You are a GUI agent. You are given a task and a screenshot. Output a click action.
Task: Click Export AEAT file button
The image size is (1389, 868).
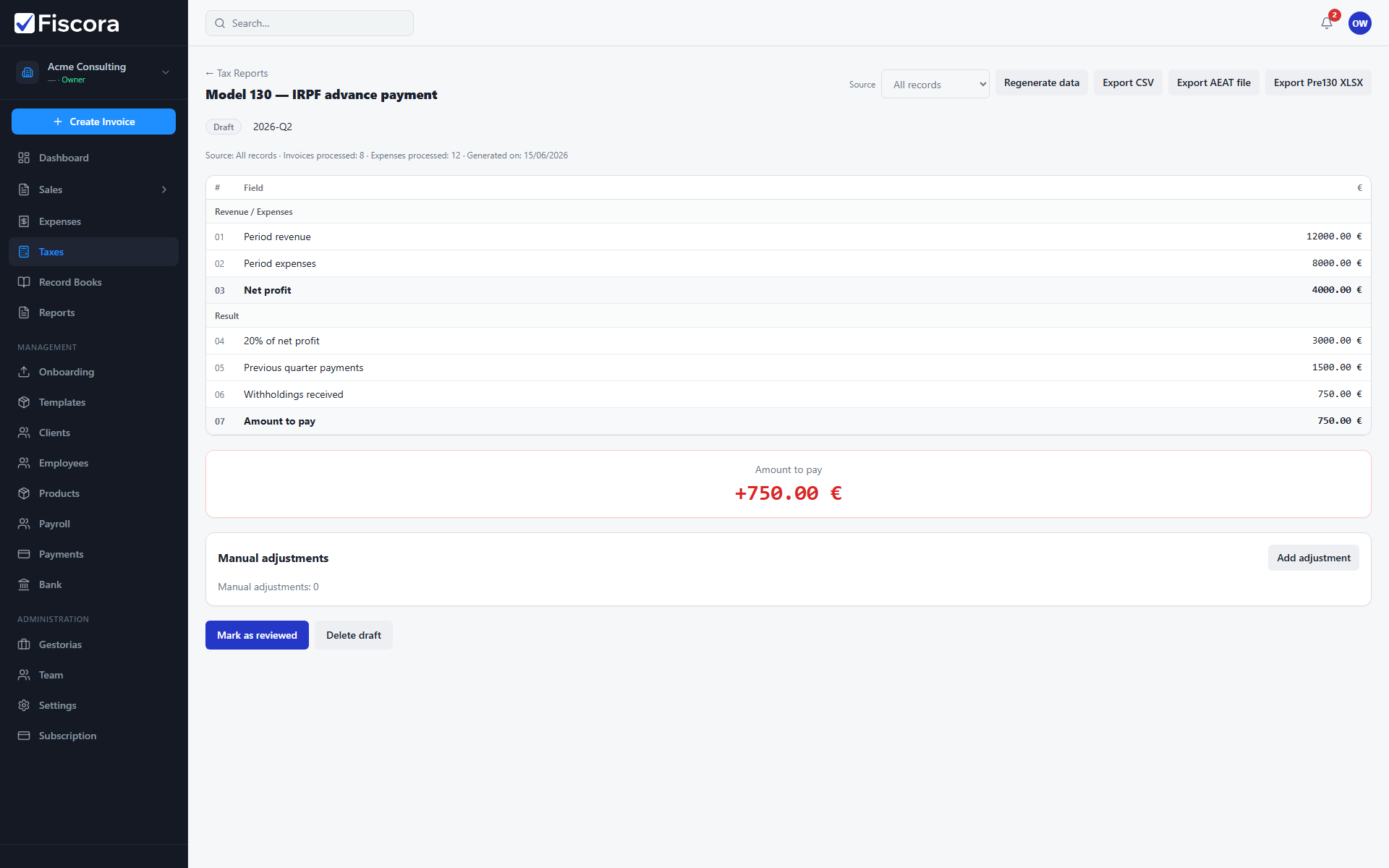(1213, 82)
